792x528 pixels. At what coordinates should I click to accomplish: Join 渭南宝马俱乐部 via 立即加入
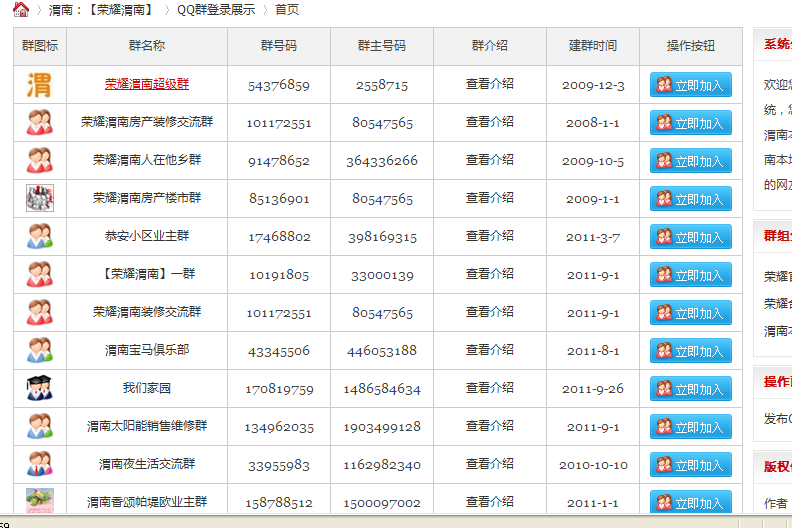click(x=690, y=351)
